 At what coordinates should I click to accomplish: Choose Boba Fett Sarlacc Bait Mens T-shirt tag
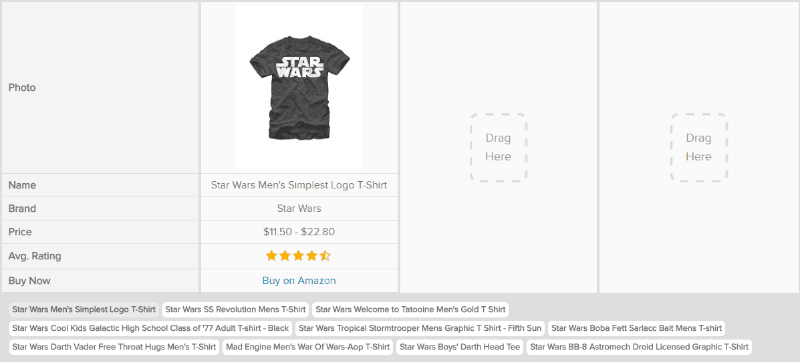coord(636,328)
